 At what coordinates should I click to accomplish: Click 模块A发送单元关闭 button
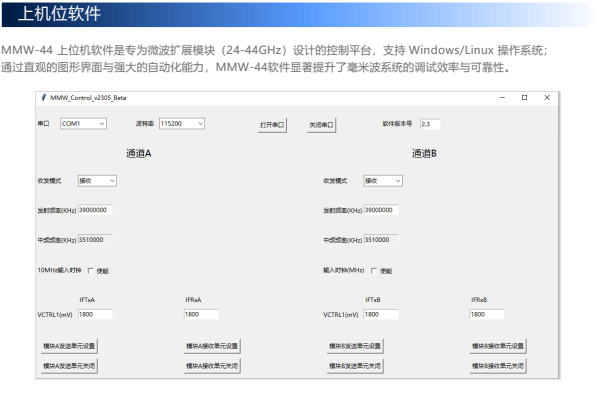[69, 366]
